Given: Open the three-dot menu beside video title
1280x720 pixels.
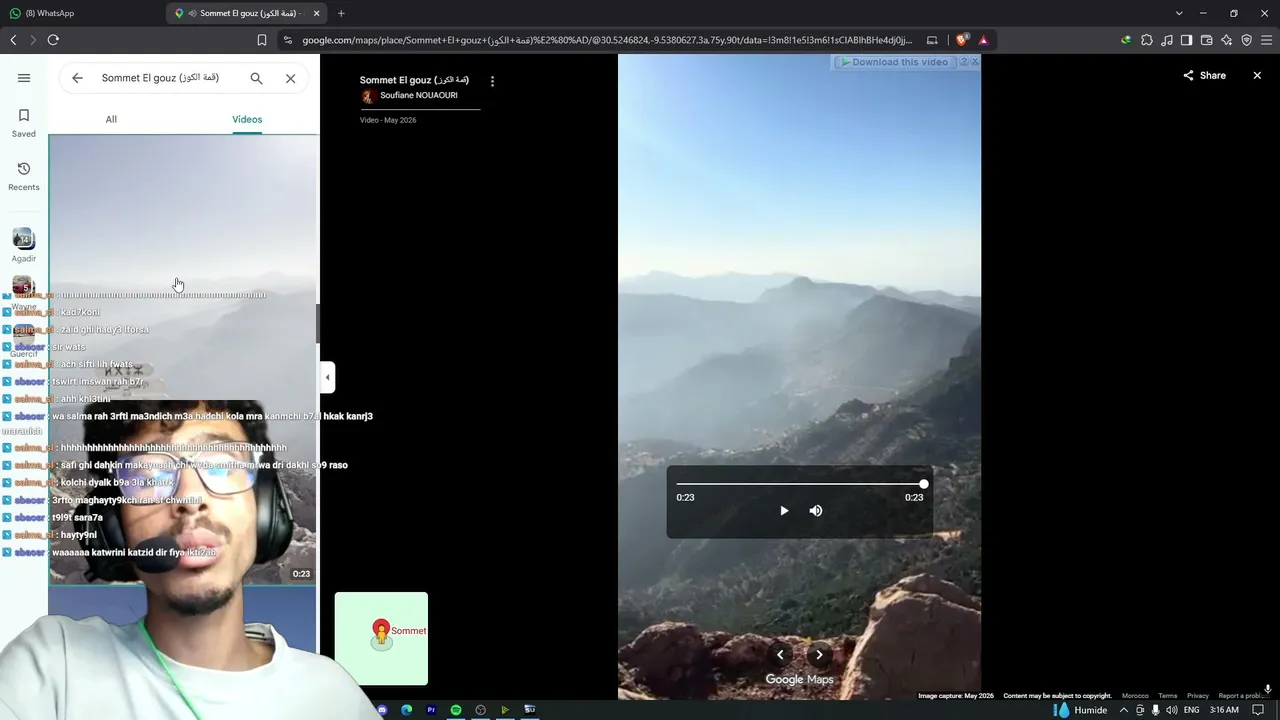Looking at the screenshot, I should (x=492, y=81).
